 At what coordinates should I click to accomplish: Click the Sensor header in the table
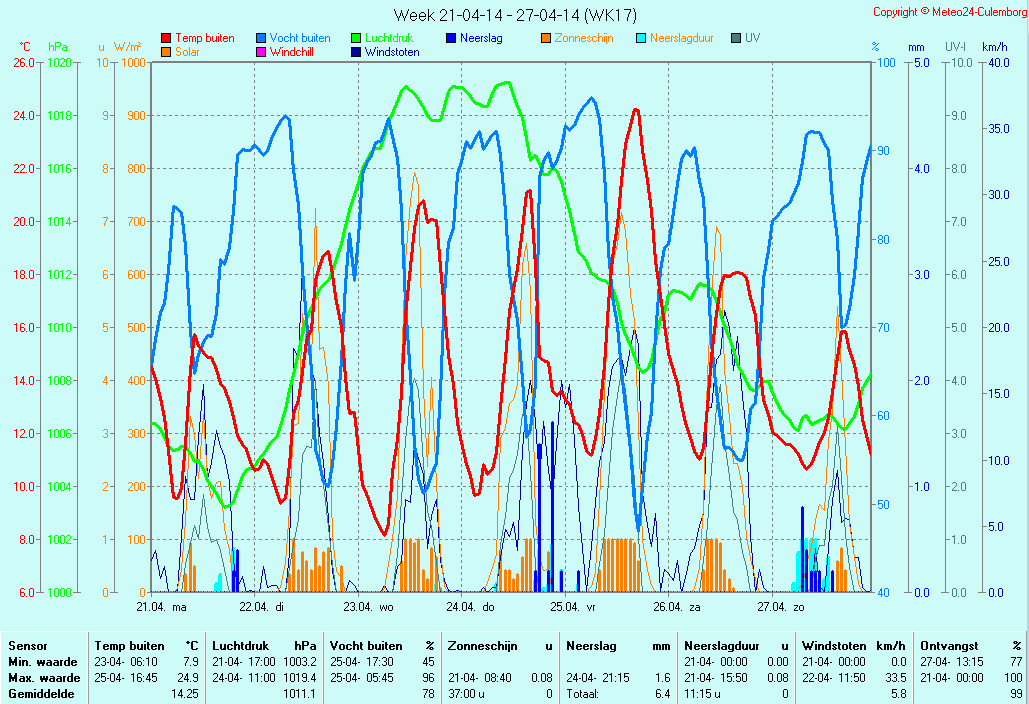[27, 646]
